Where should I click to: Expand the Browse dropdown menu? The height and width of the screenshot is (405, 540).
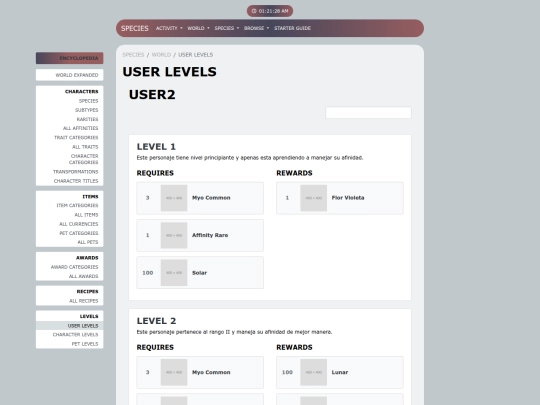click(257, 28)
